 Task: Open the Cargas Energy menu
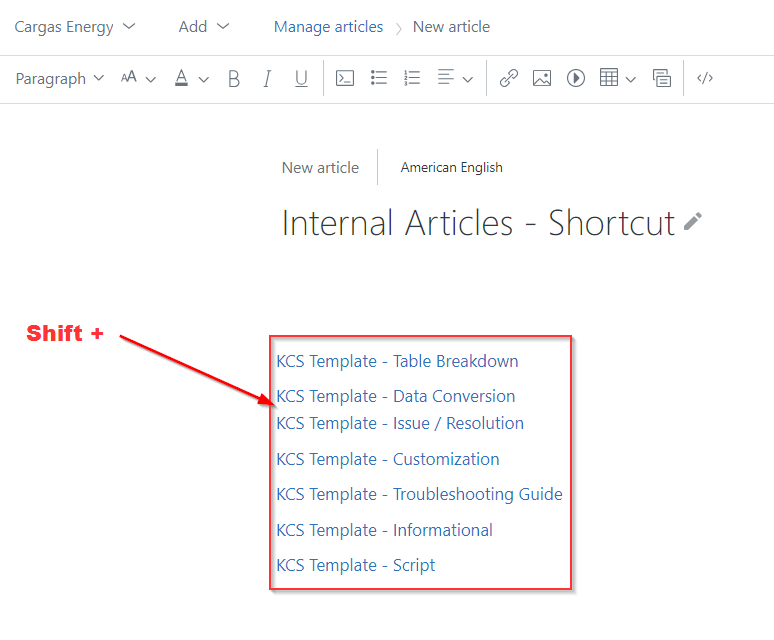click(x=75, y=27)
